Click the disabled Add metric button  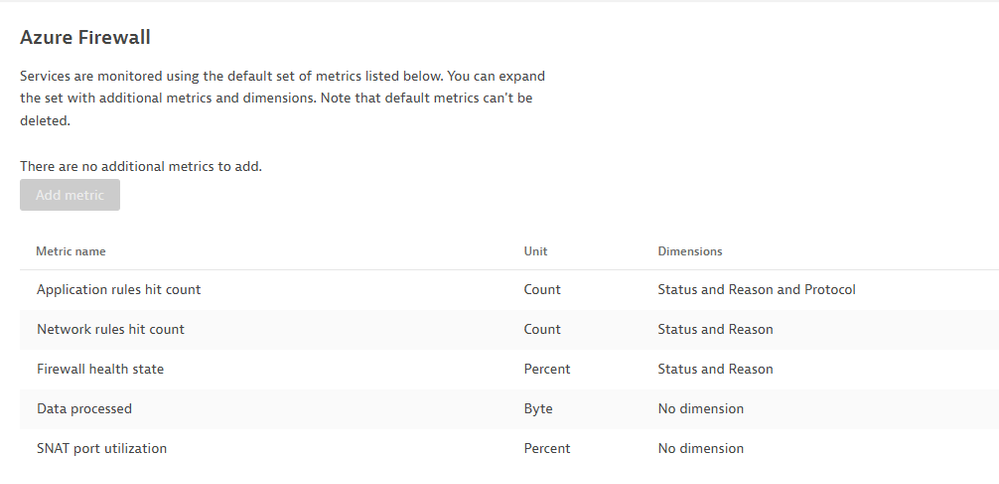pos(70,195)
